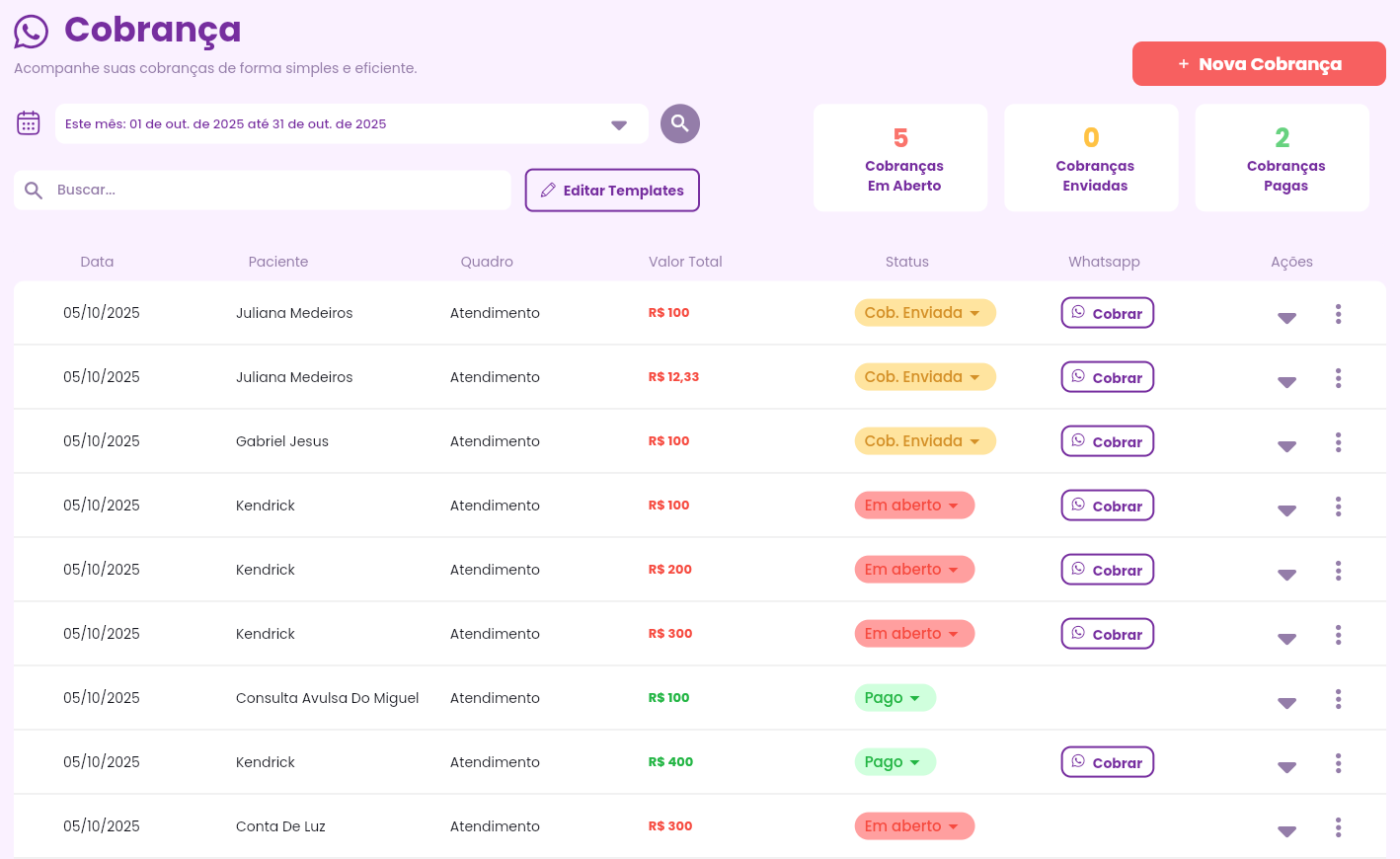Click the WhatsApp logo next to Cobrança title
1400x859 pixels.
31,32
